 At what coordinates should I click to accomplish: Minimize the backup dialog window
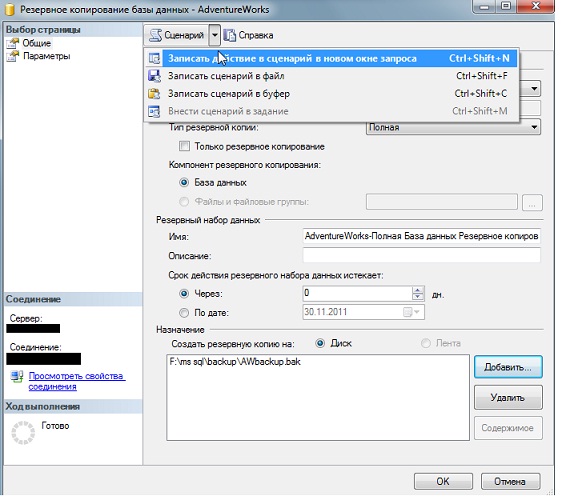click(x=485, y=7)
